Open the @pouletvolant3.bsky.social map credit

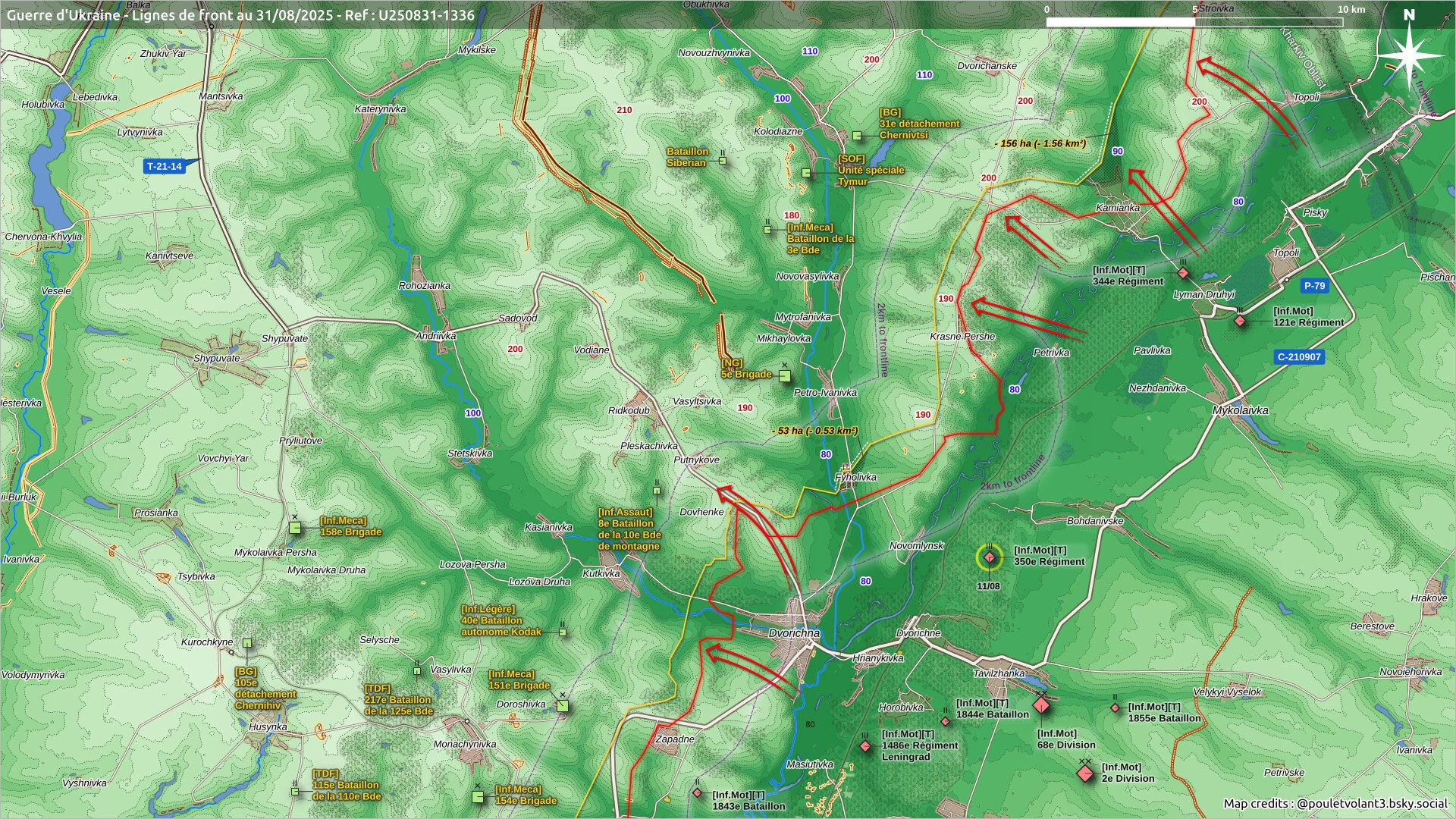click(1372, 803)
